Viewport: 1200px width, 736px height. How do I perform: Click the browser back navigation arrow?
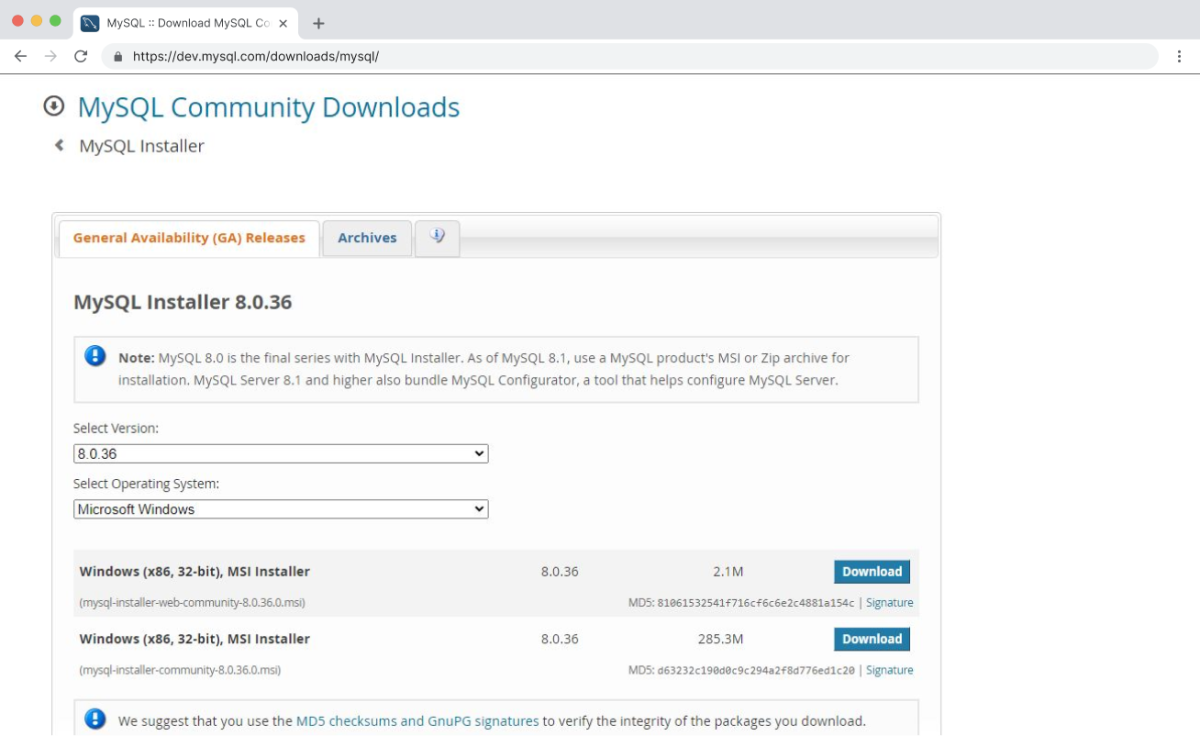20,58
